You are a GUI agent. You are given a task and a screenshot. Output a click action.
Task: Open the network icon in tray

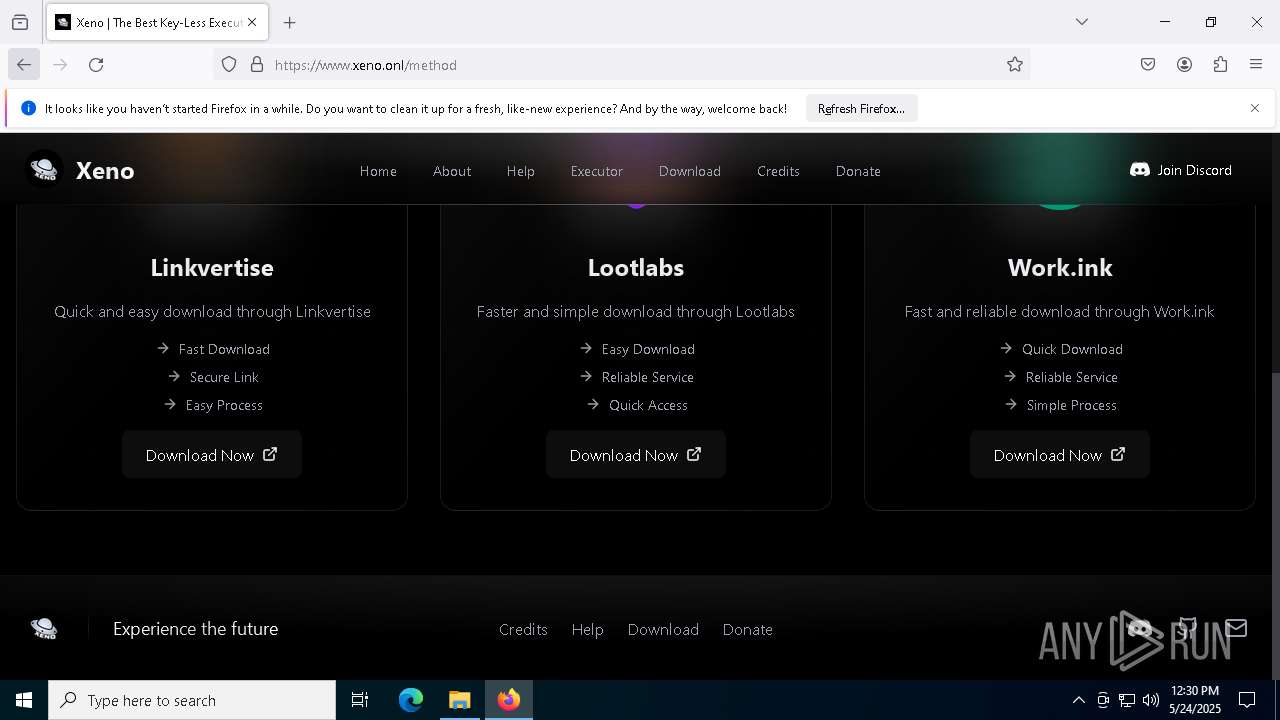pyautogui.click(x=1127, y=700)
